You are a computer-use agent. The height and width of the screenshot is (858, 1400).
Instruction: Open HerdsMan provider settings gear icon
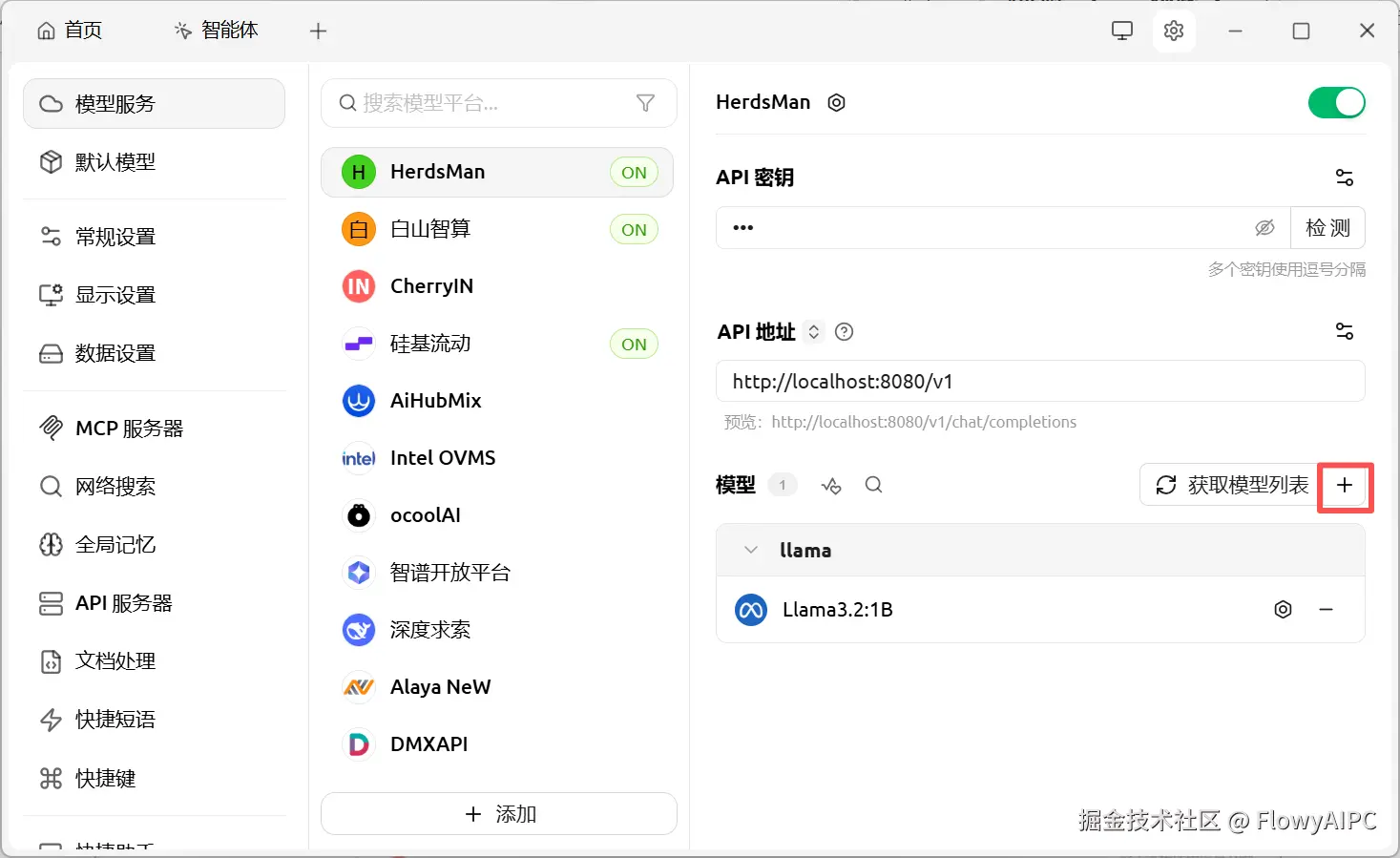pyautogui.click(x=837, y=103)
